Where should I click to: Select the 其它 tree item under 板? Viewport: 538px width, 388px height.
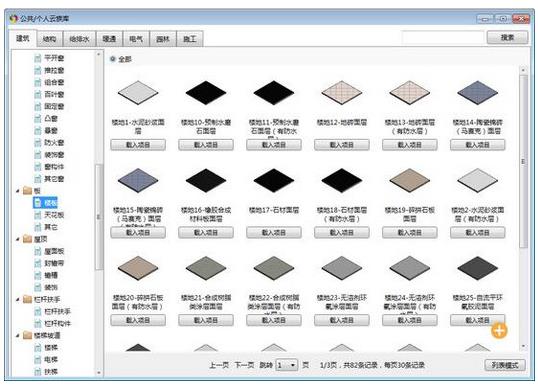[51, 227]
